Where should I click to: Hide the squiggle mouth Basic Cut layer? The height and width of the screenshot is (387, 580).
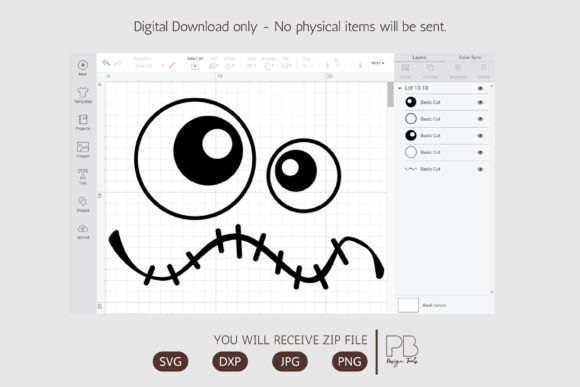pyautogui.click(x=480, y=169)
